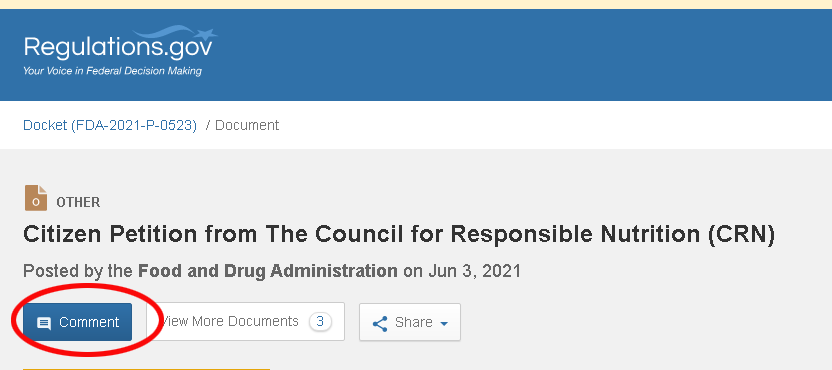This screenshot has width=832, height=370.
Task: Click the Comment button
Action: click(x=77, y=322)
